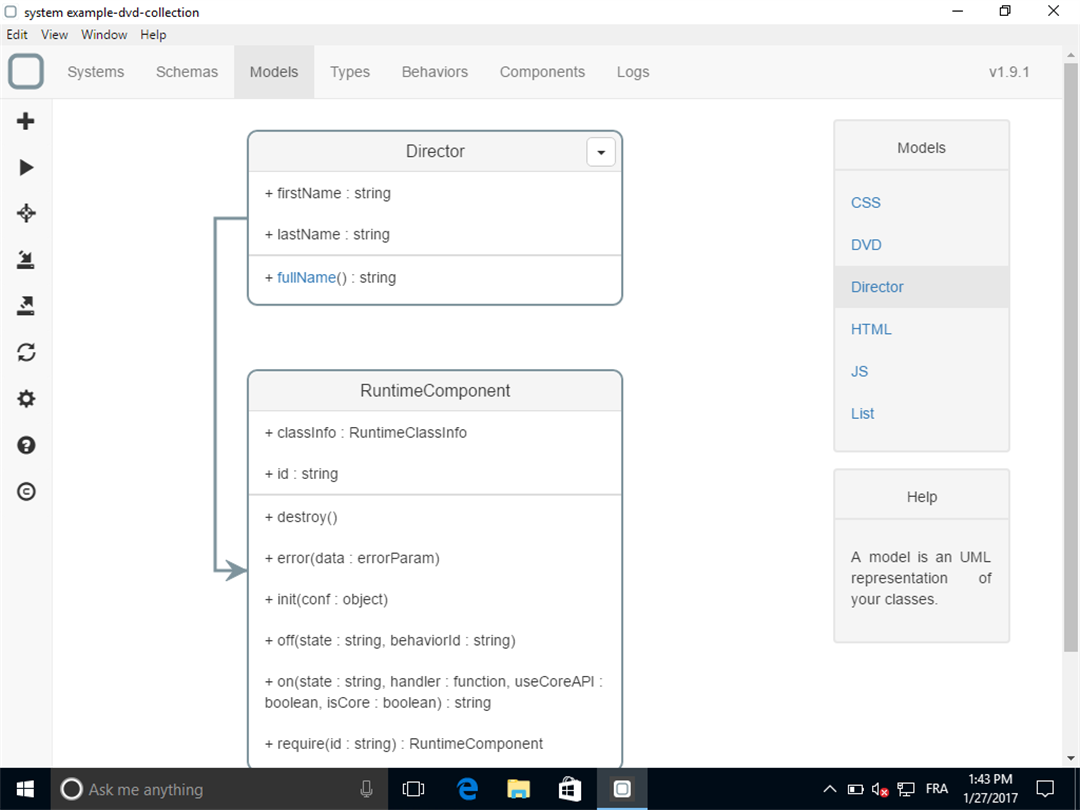This screenshot has width=1080, height=810.
Task: Click the Cortana microphone icon
Action: coord(366,789)
